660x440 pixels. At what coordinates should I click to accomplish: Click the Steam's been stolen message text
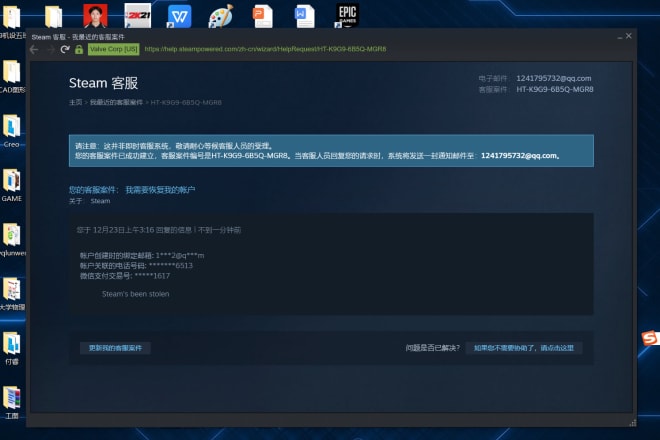coord(136,294)
